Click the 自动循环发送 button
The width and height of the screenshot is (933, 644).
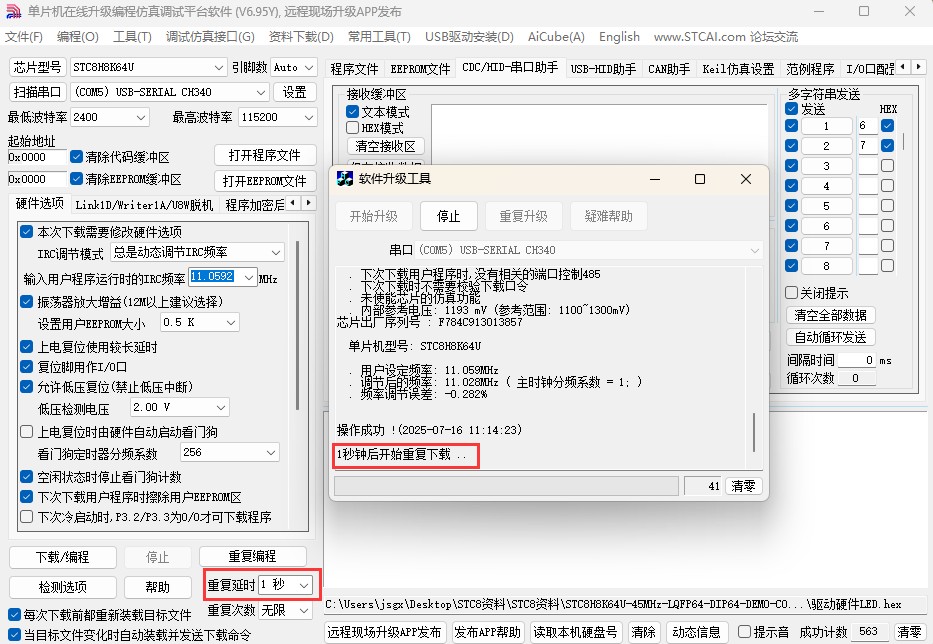(x=831, y=337)
